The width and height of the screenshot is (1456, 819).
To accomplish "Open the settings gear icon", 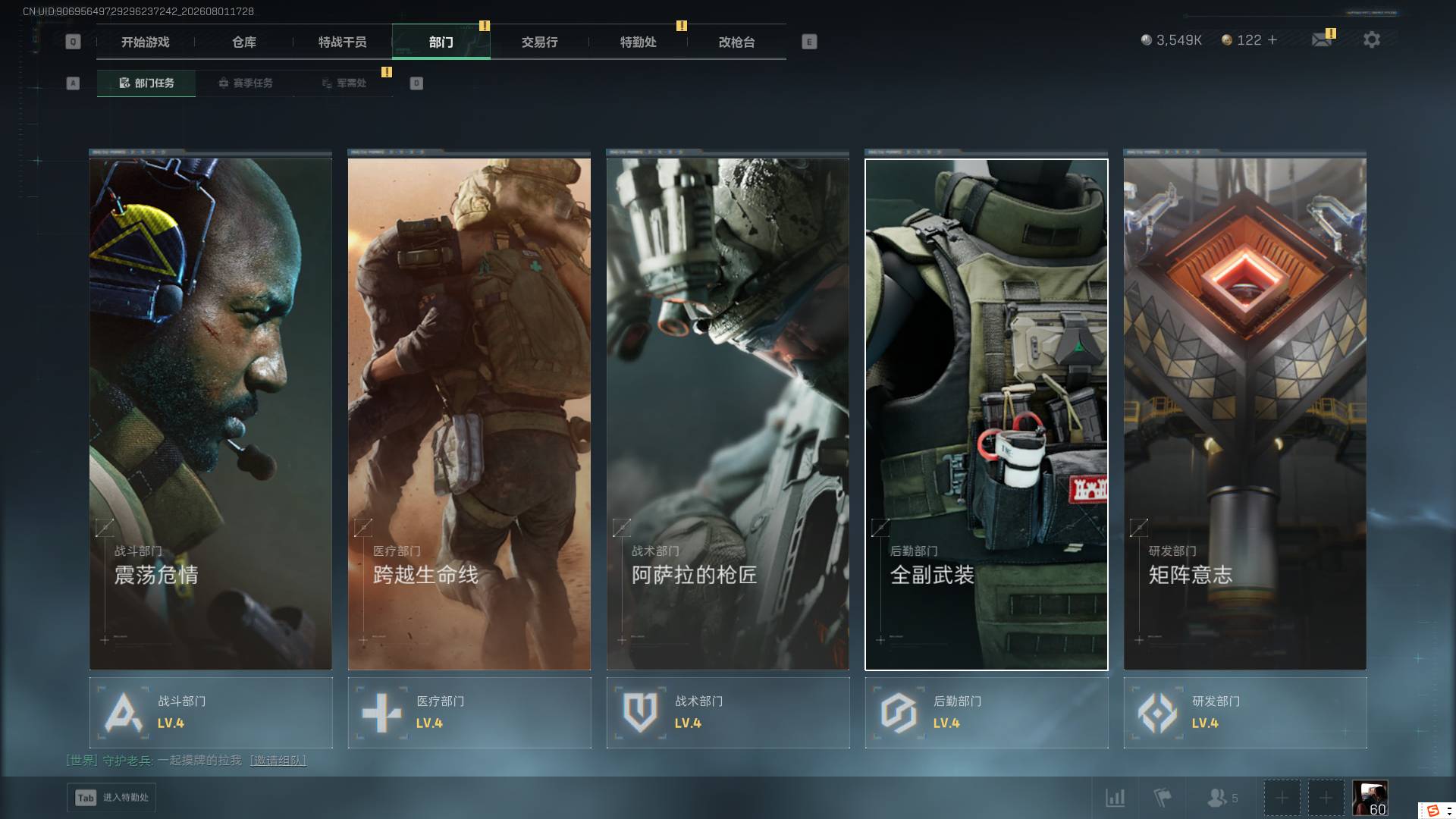I will (x=1372, y=39).
